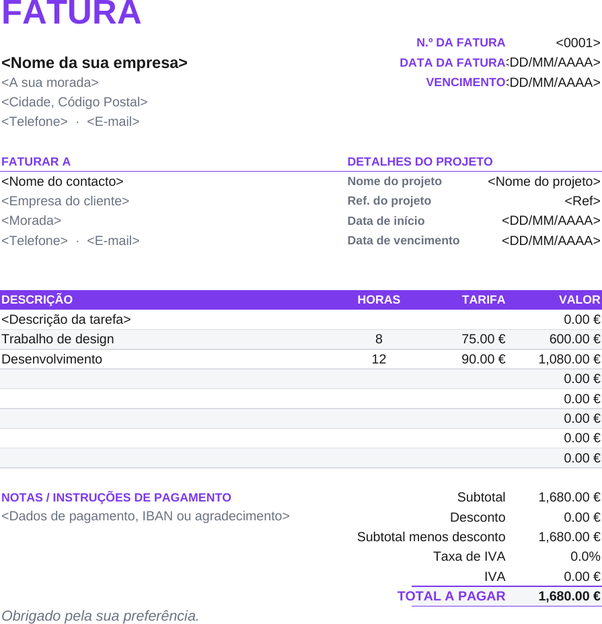Select the Obrigado pela sua preferência text
Viewport: 602px width, 624px height.
(100, 616)
